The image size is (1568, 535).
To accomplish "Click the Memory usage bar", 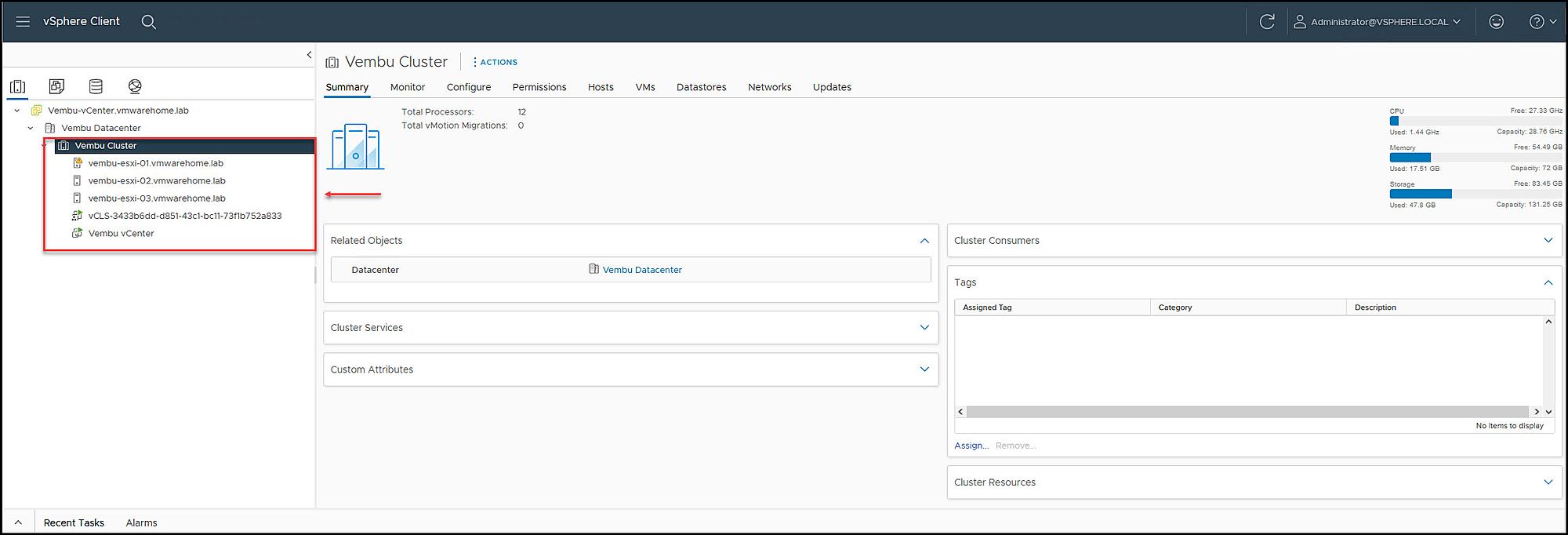I will (x=1475, y=158).
